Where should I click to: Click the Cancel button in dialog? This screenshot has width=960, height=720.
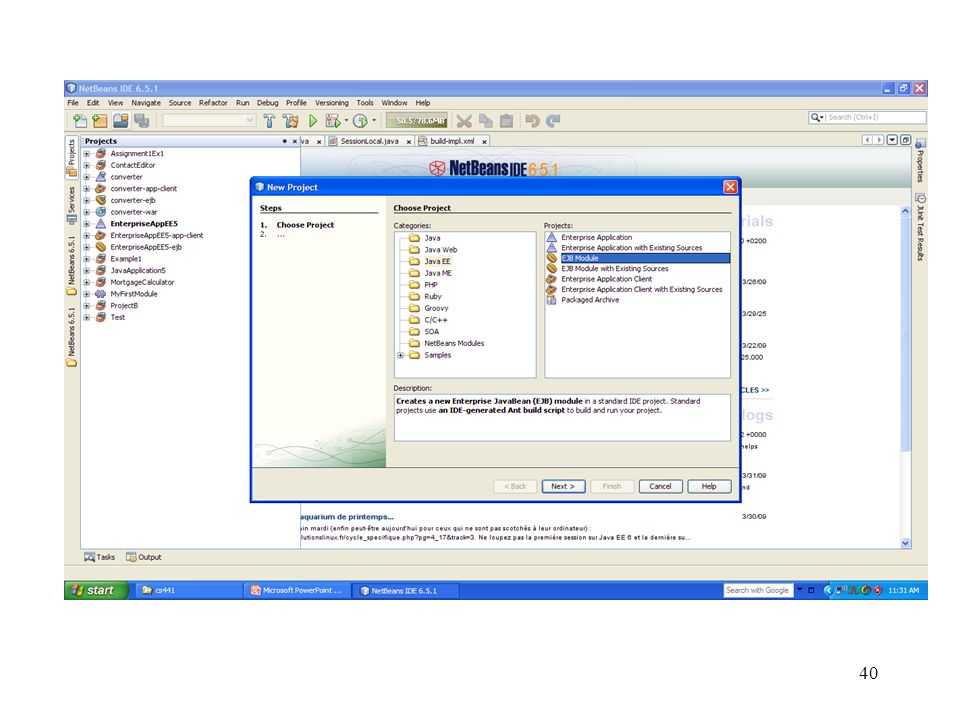point(661,486)
